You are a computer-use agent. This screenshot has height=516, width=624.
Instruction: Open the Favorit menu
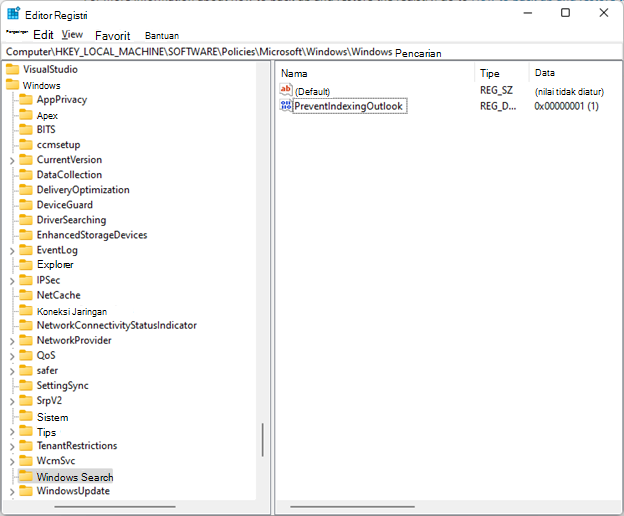(113, 36)
